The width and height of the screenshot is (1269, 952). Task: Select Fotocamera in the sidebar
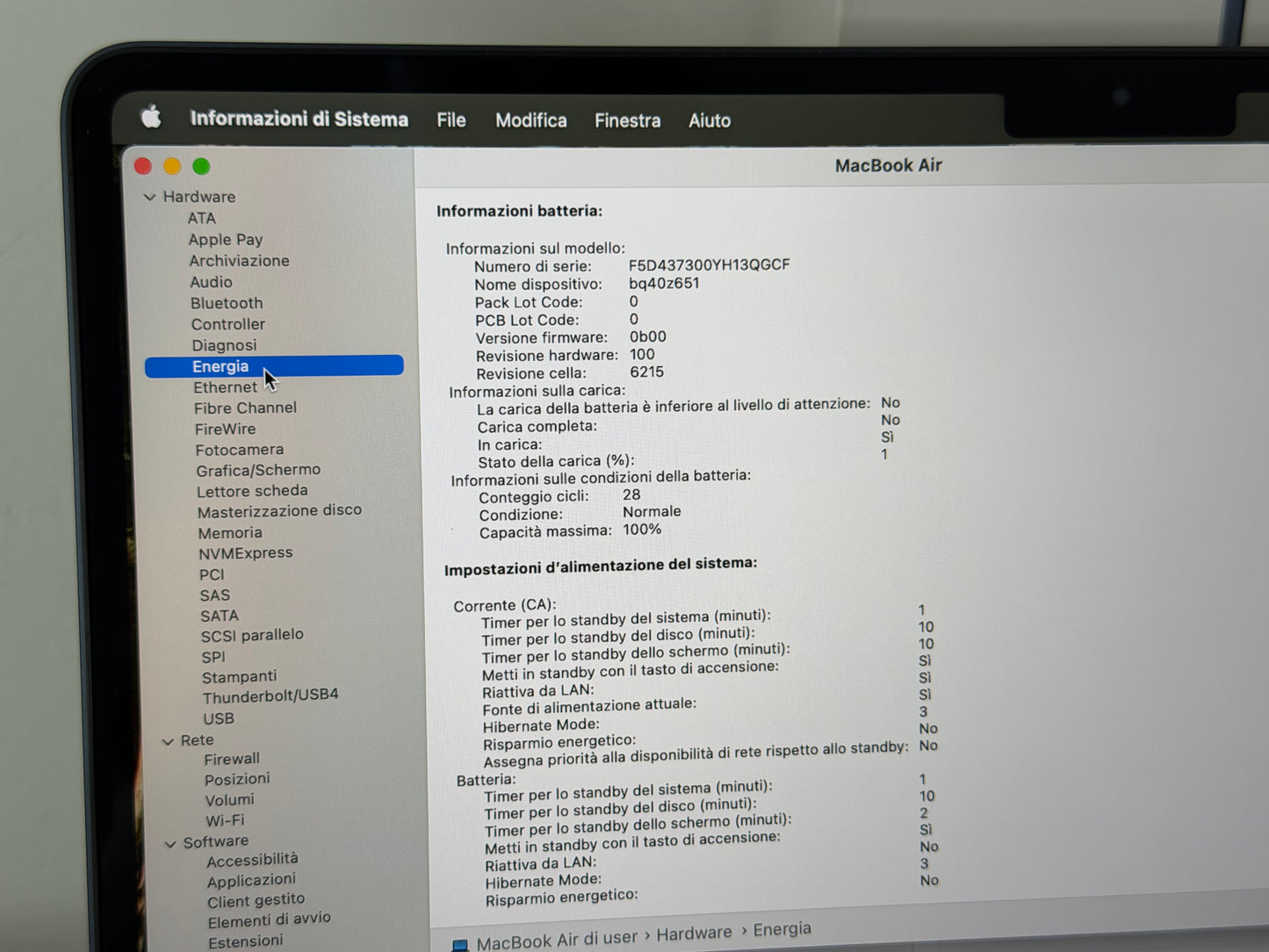(x=240, y=450)
